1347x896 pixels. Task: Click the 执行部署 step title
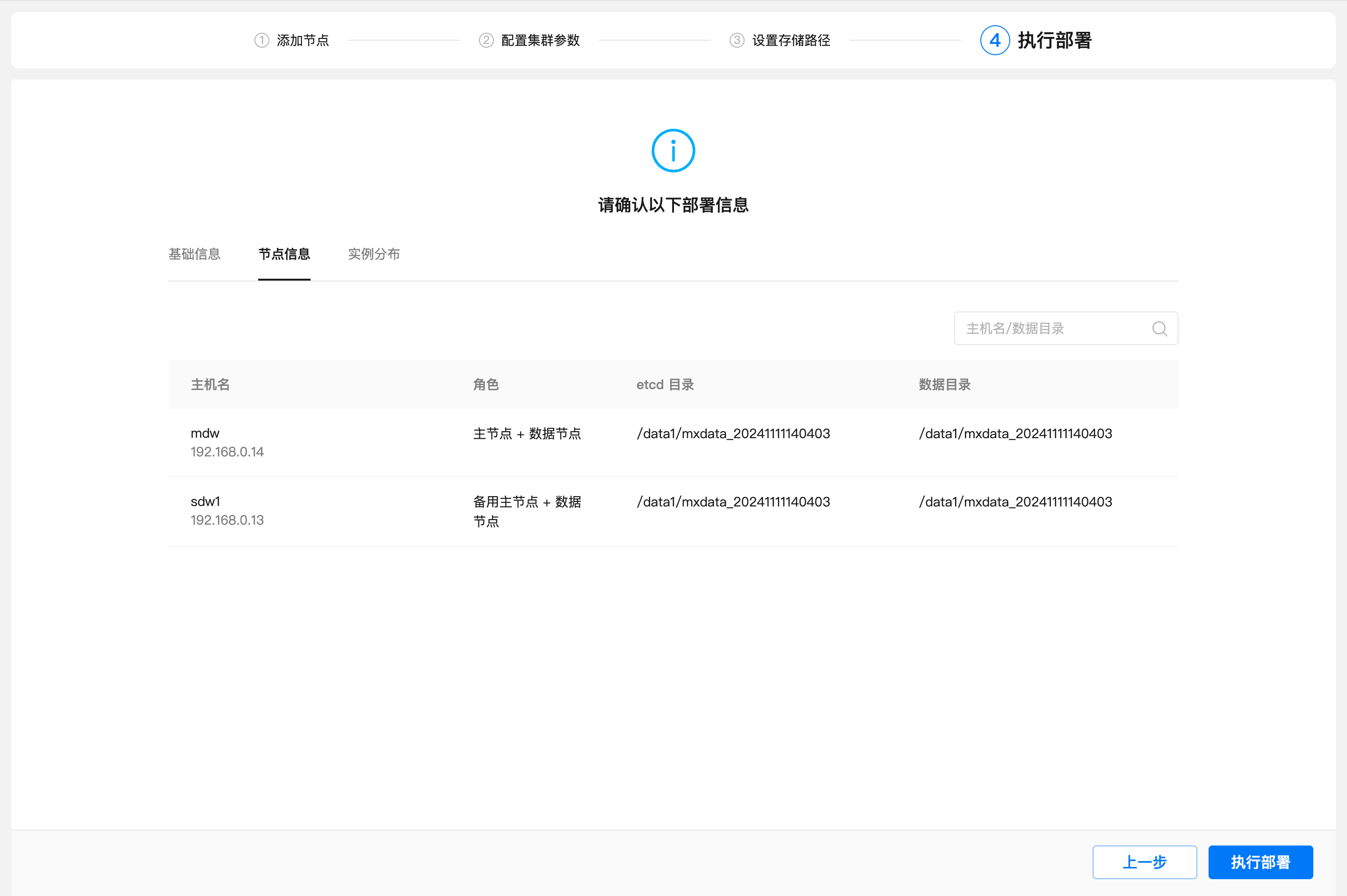1055,40
